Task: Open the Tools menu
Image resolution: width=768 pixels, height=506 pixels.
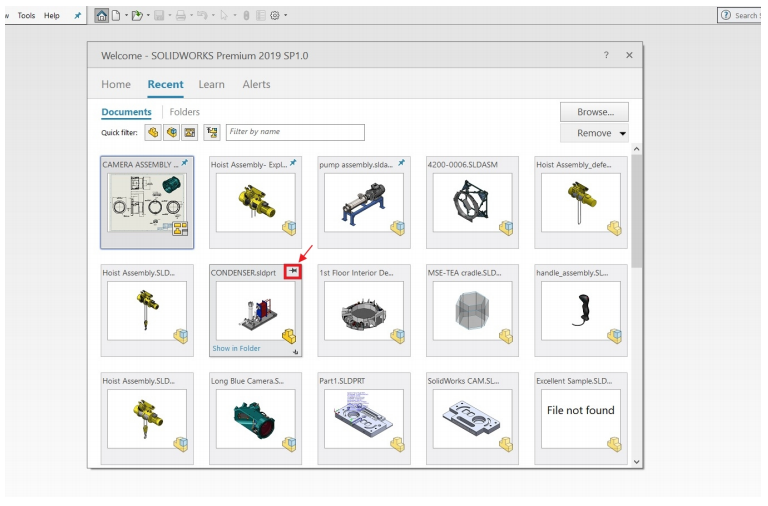Action: point(26,16)
